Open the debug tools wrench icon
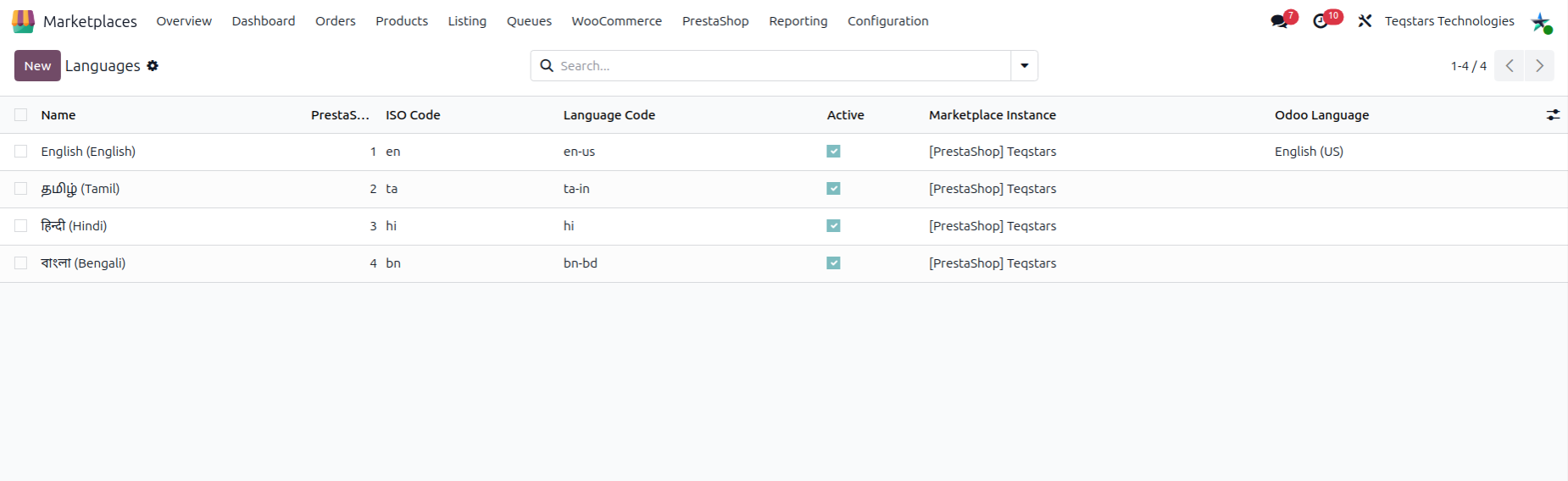This screenshot has width=1568, height=481. coord(1365,21)
